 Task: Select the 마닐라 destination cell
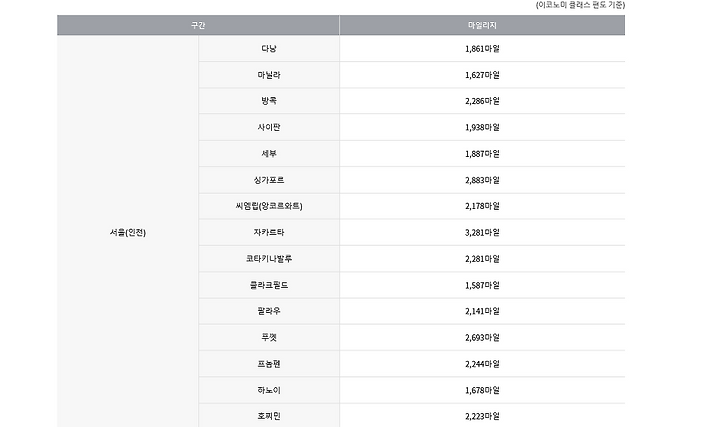pyautogui.click(x=269, y=75)
